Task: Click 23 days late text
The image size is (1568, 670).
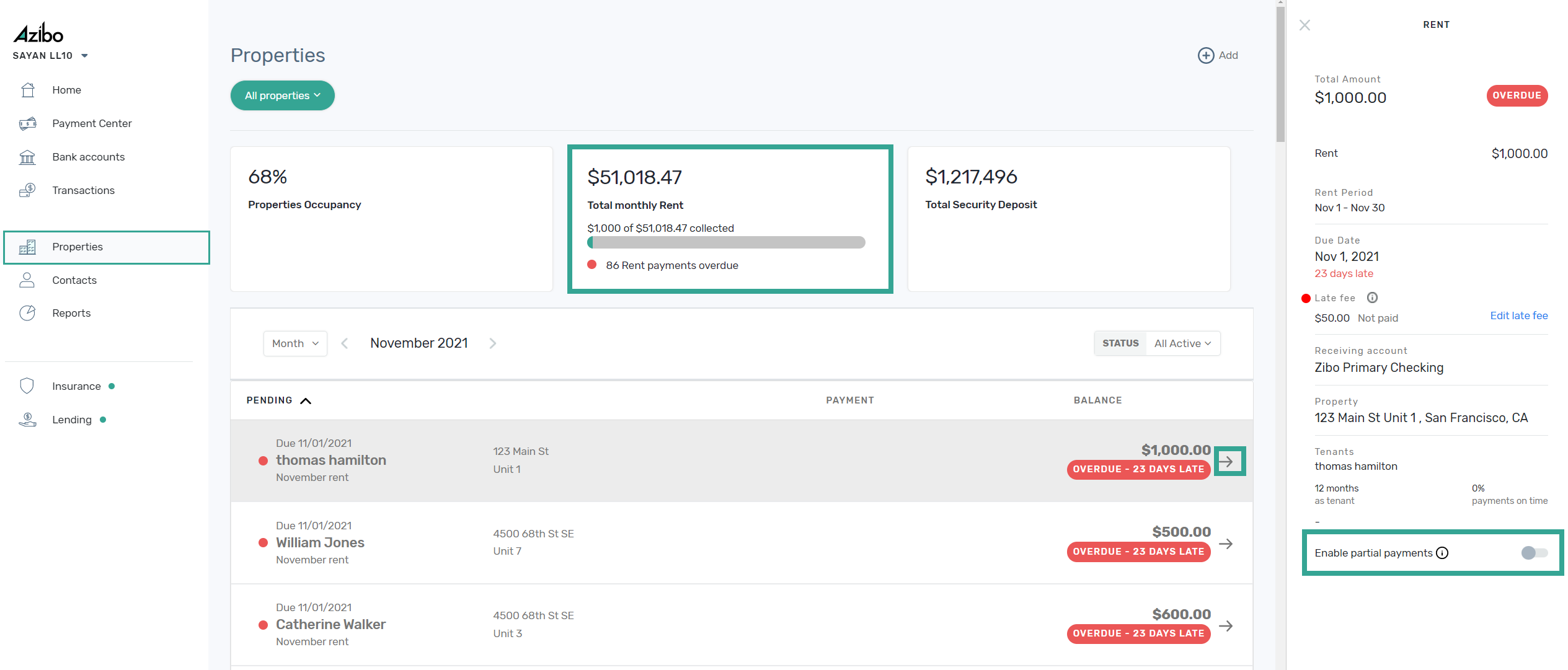Action: pos(1344,273)
